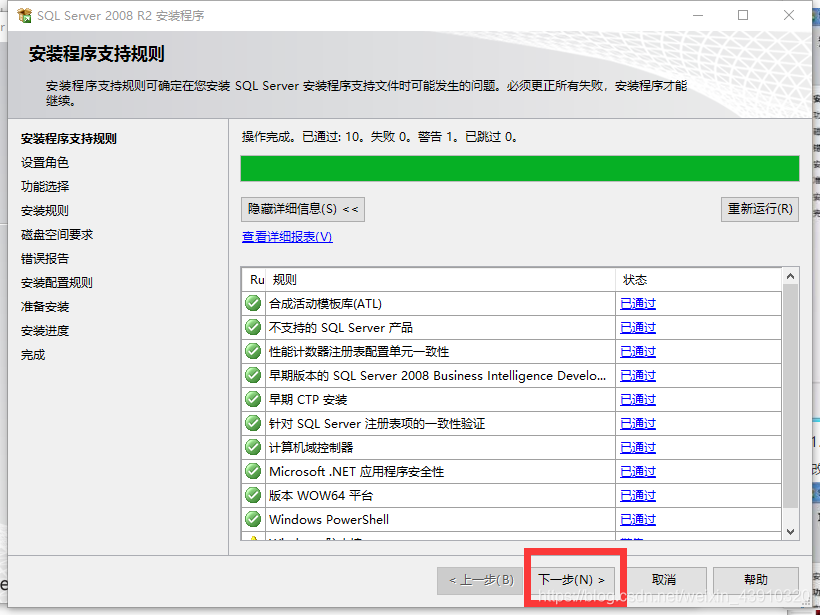Click the 规则 column header
The height and width of the screenshot is (615, 820).
point(440,280)
